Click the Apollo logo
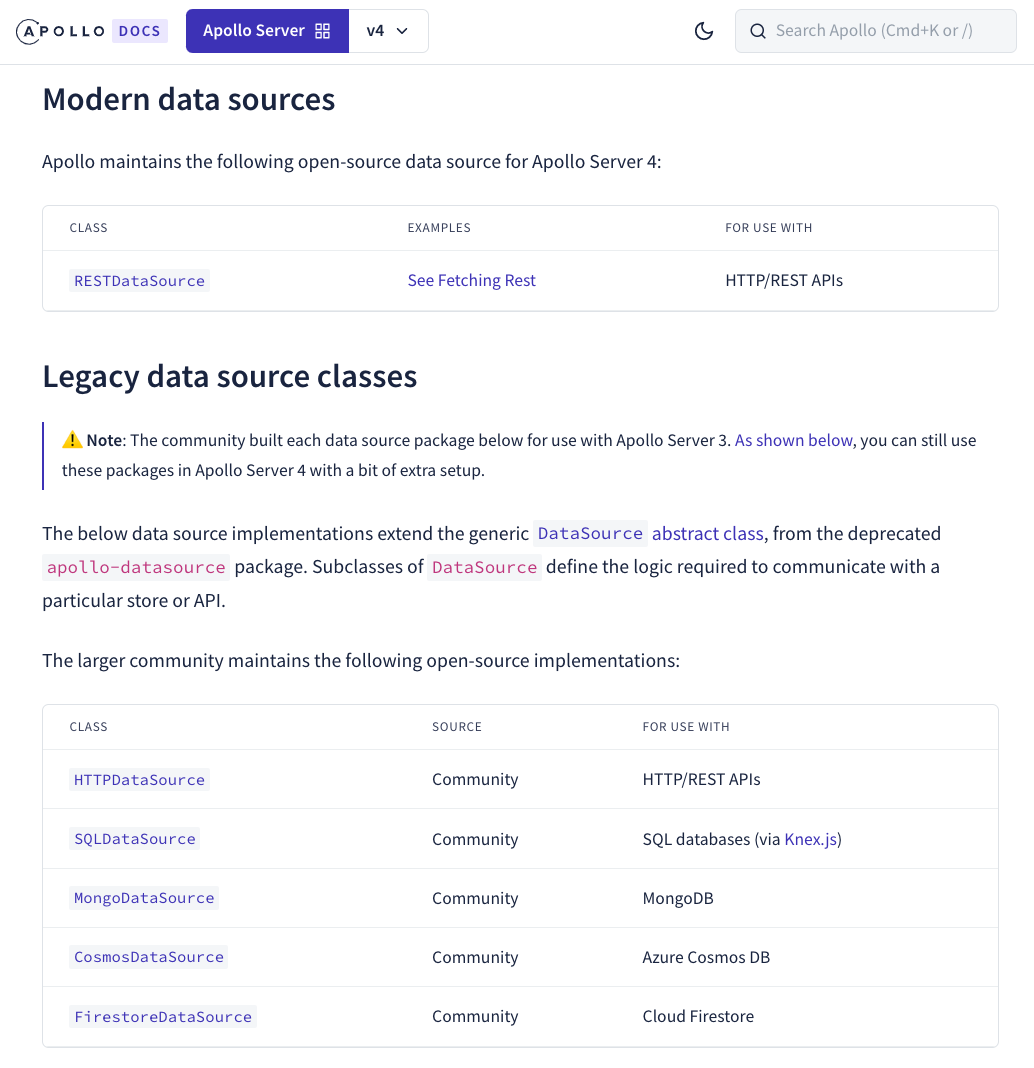Screen dimensions: 1034x1068 [x=61, y=31]
